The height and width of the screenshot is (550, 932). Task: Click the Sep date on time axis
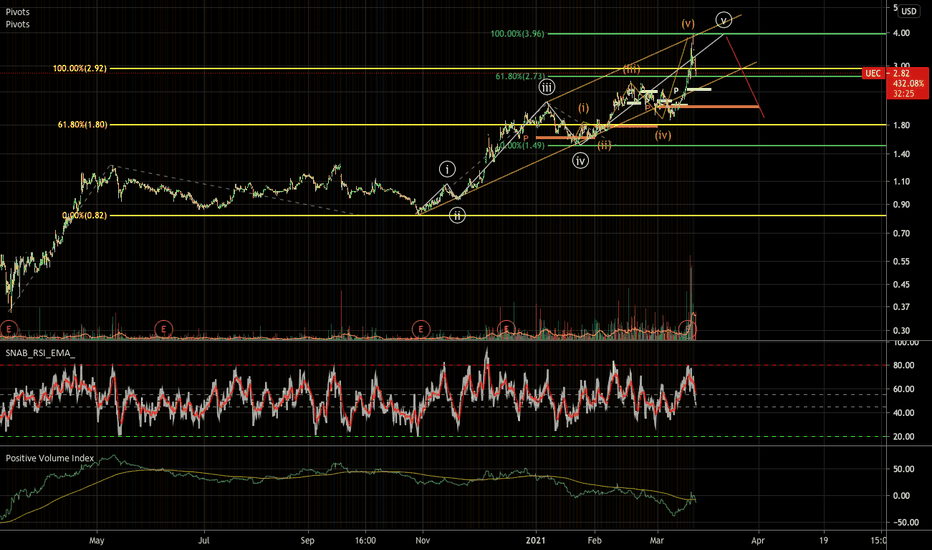pyautogui.click(x=307, y=540)
